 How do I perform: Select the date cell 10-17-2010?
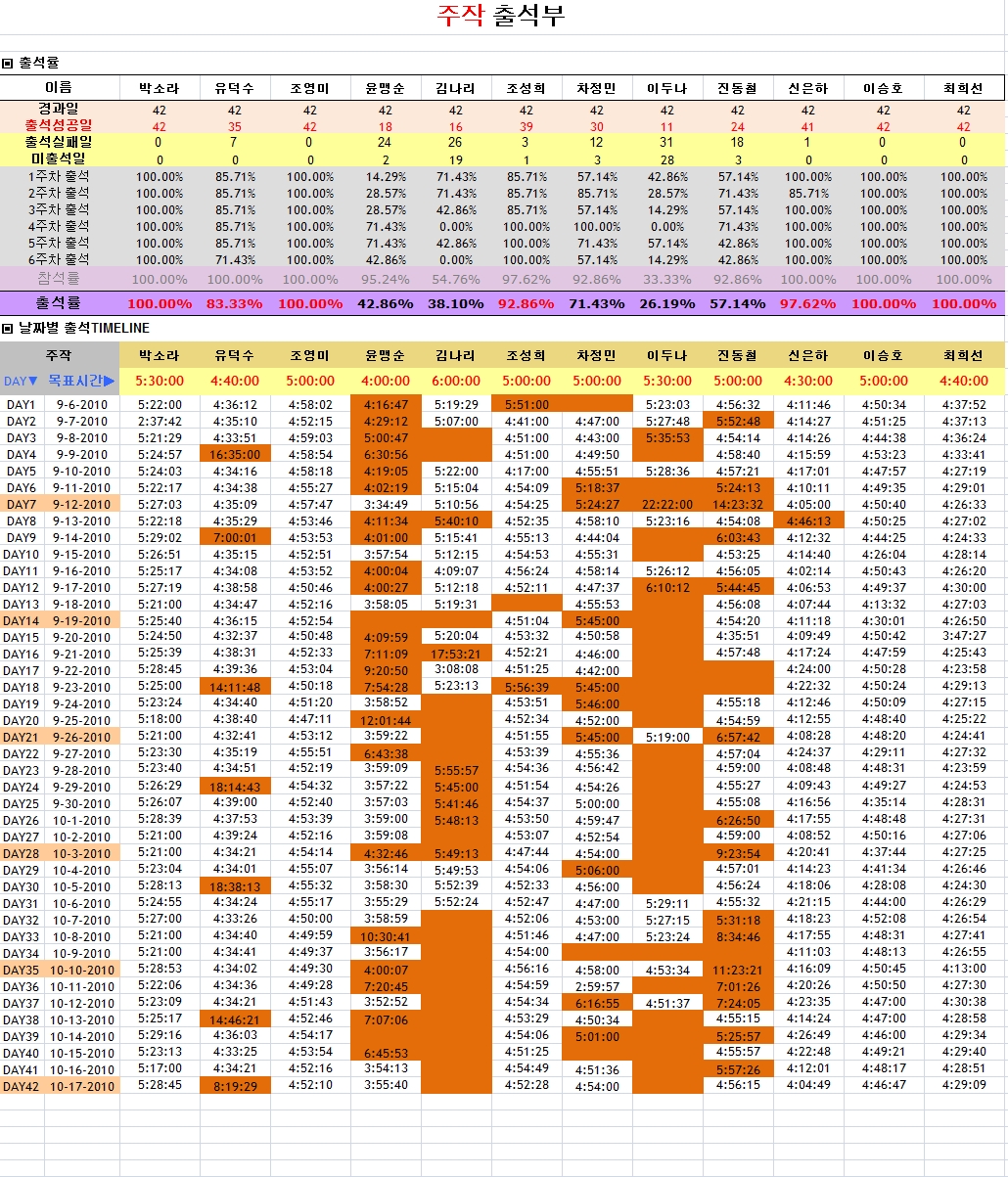tap(82, 1086)
